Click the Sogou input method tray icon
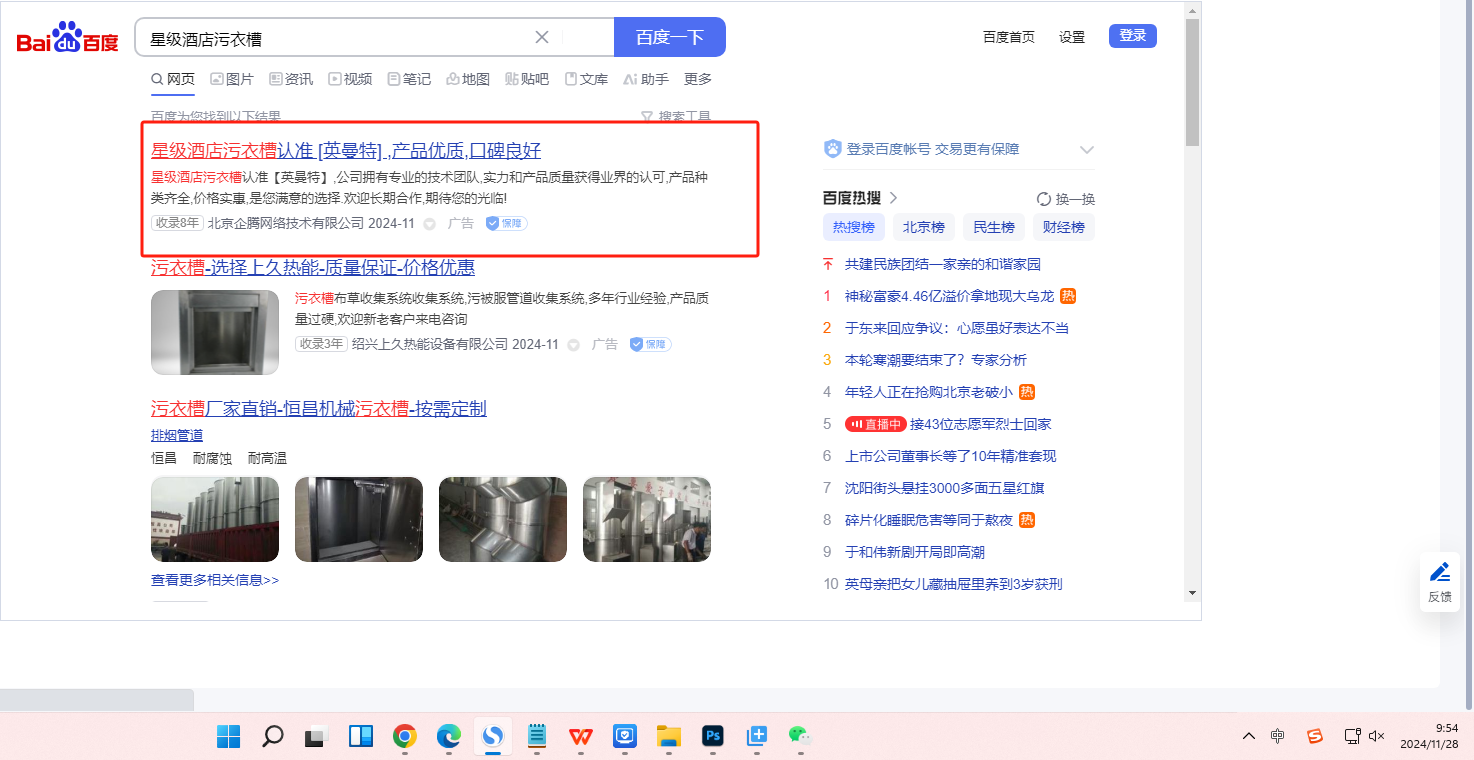 [1315, 736]
